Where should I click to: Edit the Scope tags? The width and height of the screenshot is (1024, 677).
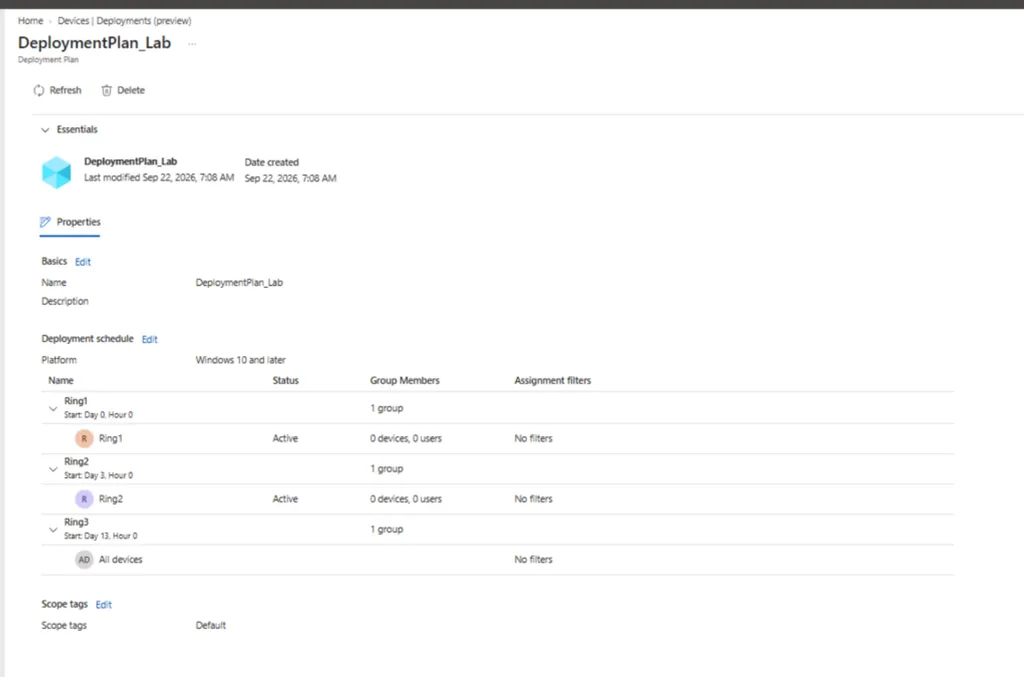104,605
